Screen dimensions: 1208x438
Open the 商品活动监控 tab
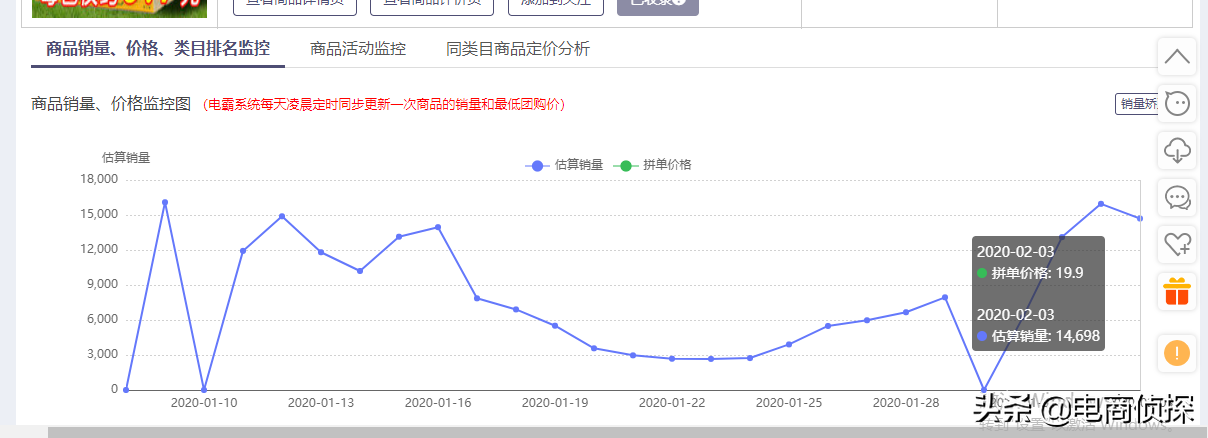(358, 48)
